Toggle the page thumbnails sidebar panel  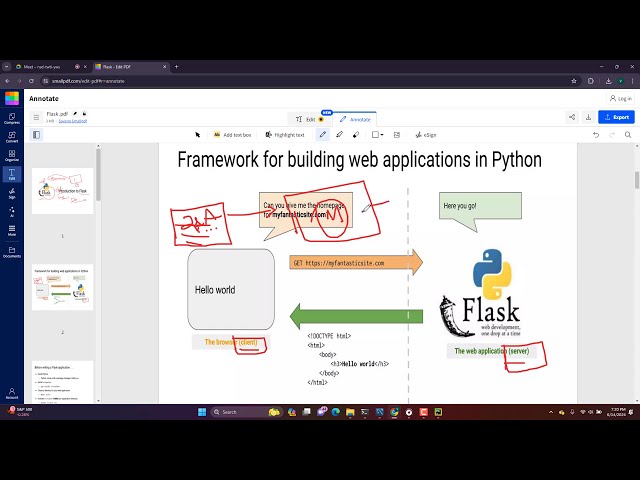[36, 135]
